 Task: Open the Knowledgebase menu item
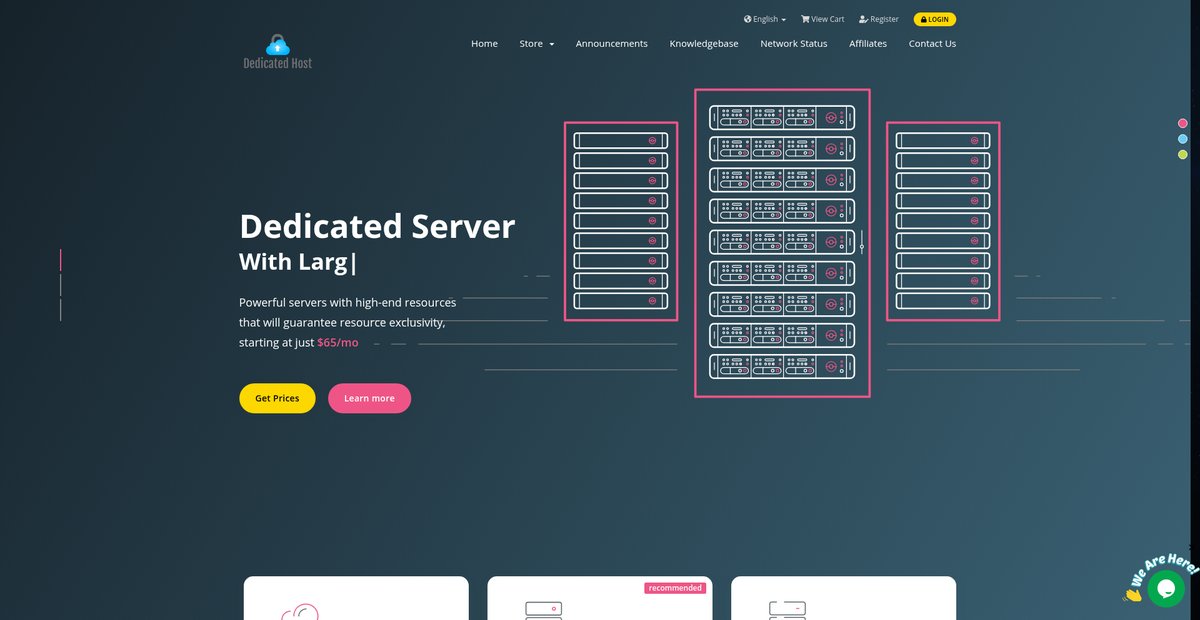click(x=704, y=43)
